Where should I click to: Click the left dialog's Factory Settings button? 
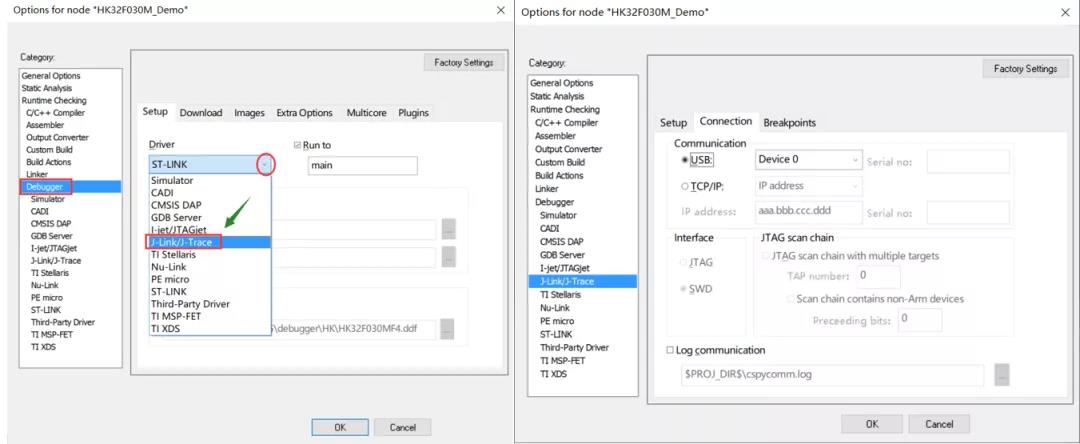coord(464,63)
